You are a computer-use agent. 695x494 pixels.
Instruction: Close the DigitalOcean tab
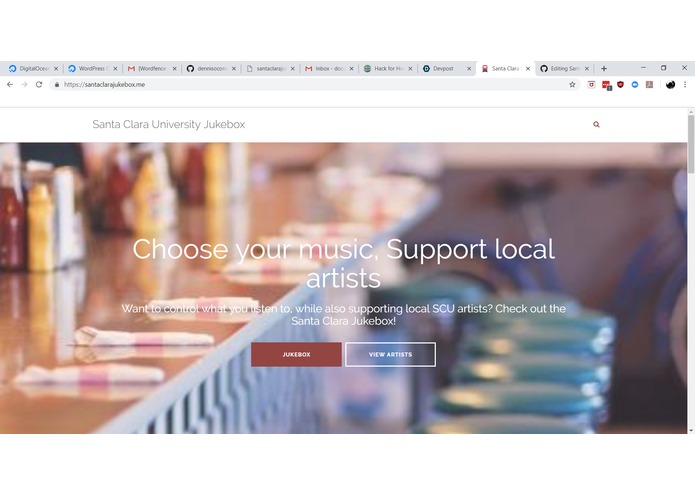tap(56, 69)
